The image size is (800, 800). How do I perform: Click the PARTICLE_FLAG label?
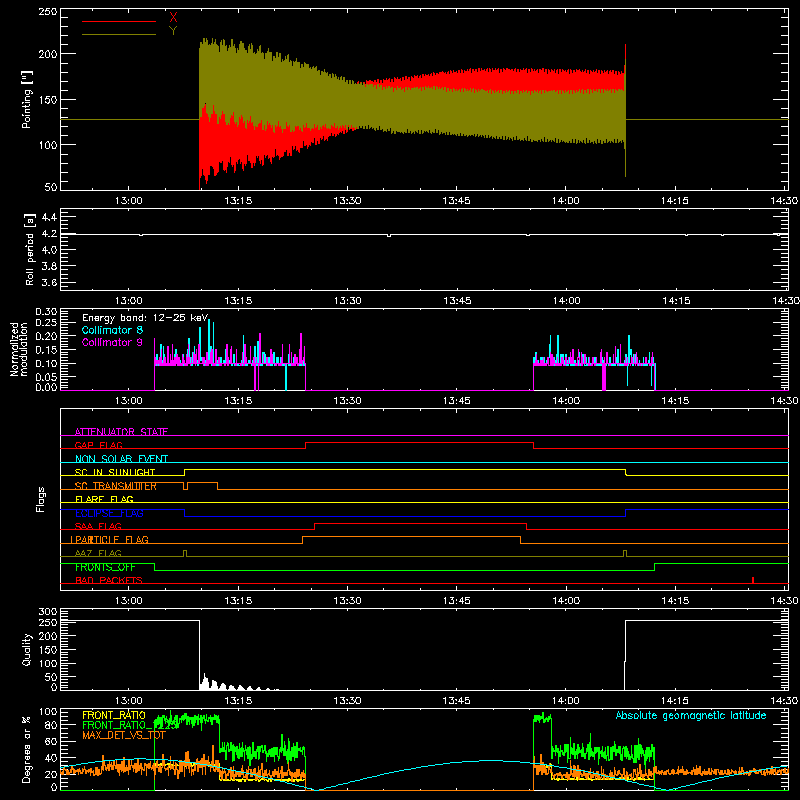pyautogui.click(x=110, y=539)
